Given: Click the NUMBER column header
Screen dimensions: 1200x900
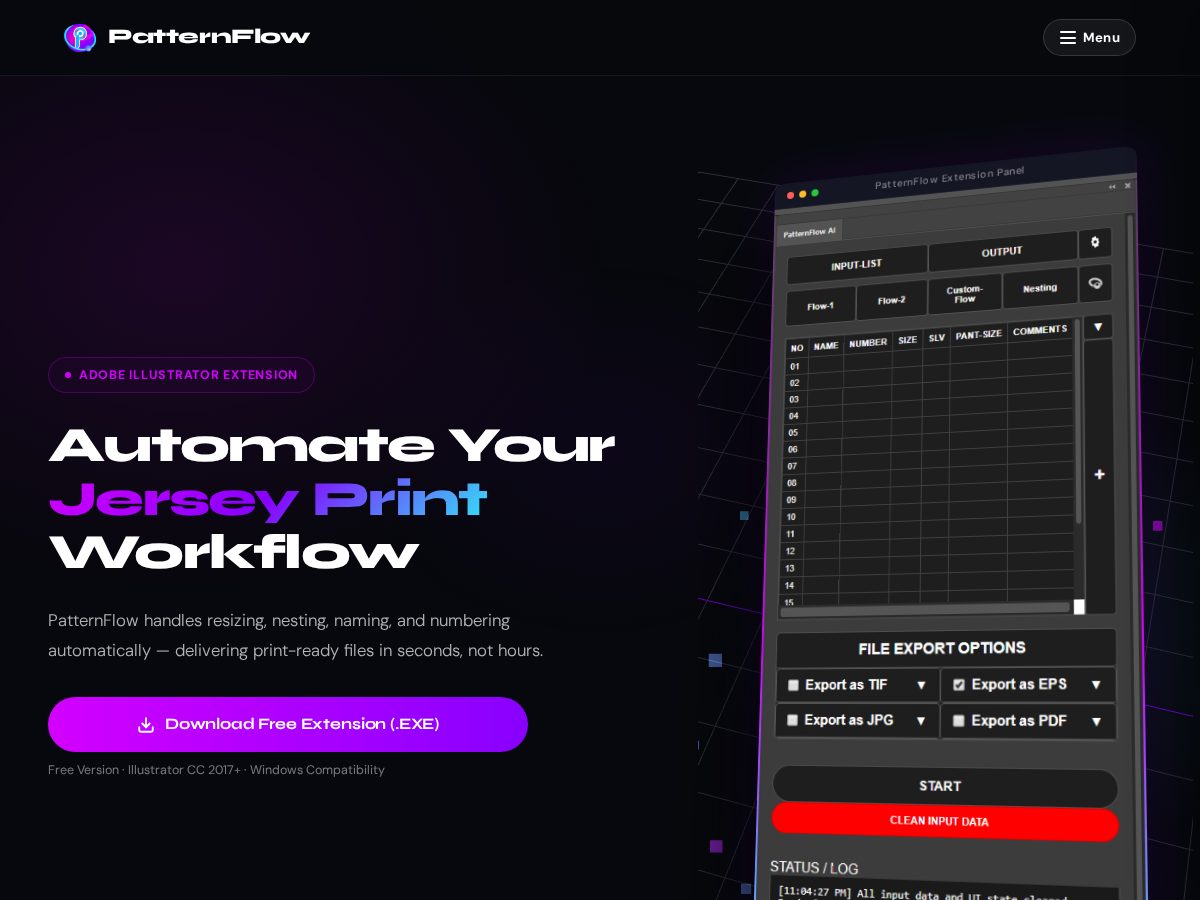Looking at the screenshot, I should coord(868,342).
